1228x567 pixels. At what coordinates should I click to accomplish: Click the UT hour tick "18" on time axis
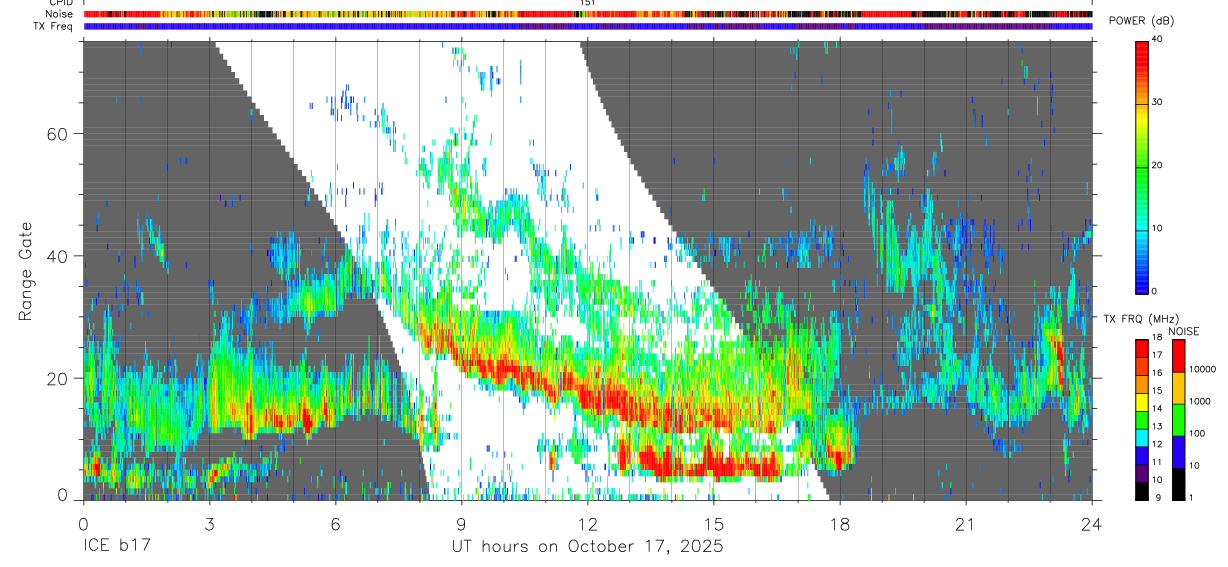[x=839, y=523]
